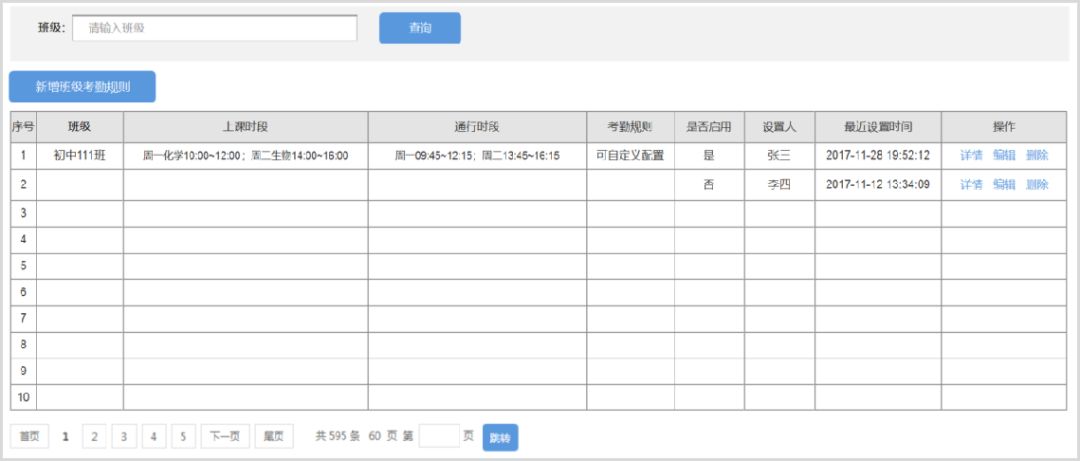Click the 是否启用 column header

pos(709,127)
